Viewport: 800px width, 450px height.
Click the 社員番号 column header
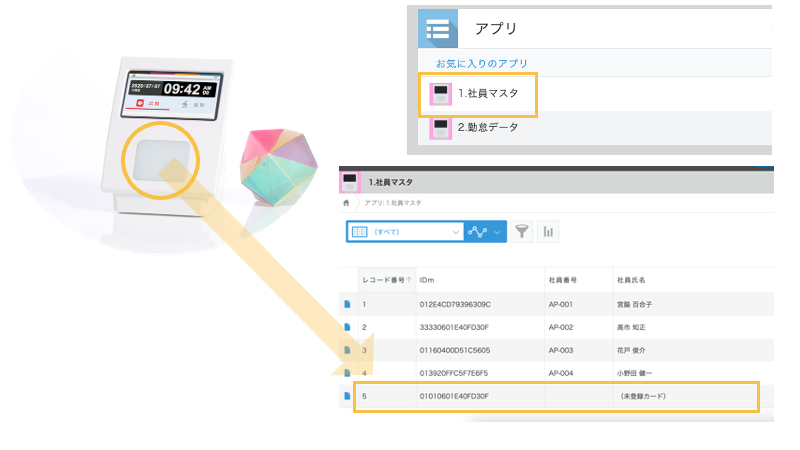click(563, 279)
